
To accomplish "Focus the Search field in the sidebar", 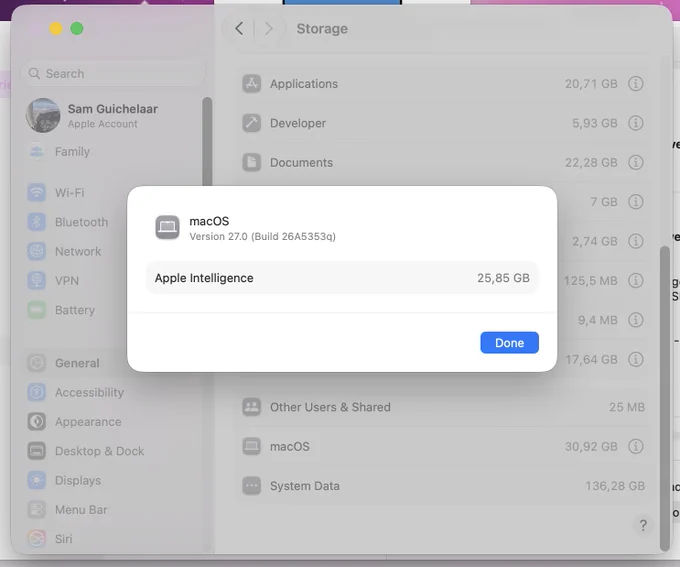I will [x=113, y=74].
